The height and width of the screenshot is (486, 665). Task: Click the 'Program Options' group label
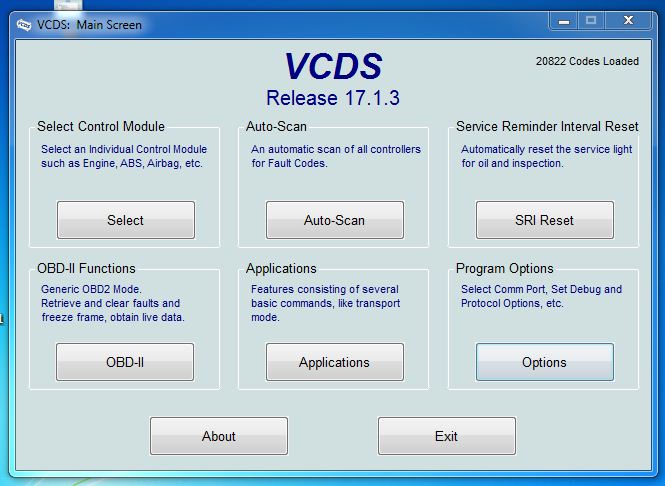pyautogui.click(x=505, y=268)
